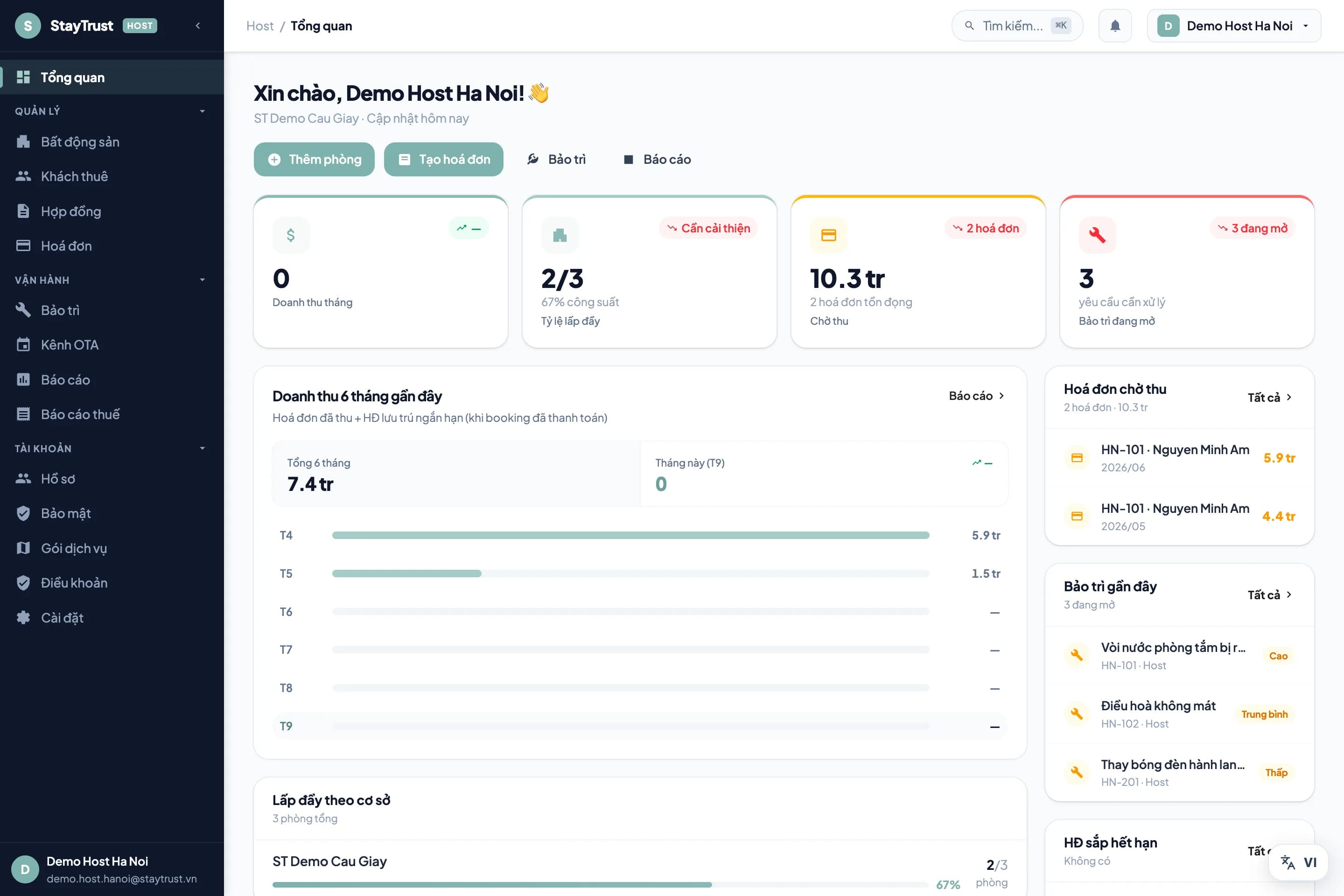Viewport: 1344px width, 896px height.
Task: Click the Bảo trì quick action button
Action: click(557, 160)
